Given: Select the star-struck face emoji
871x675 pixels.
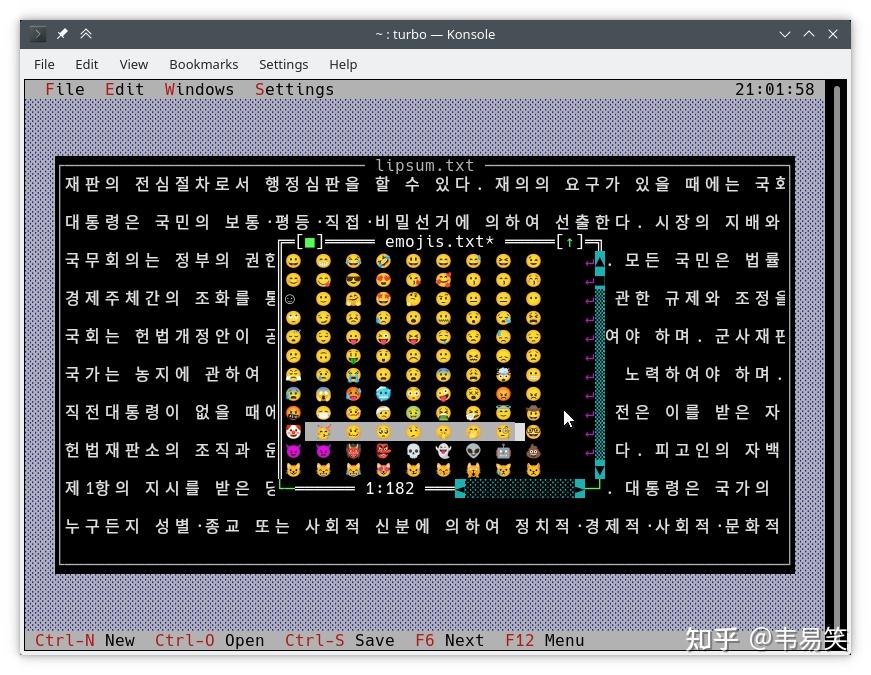Looking at the screenshot, I should click(383, 299).
